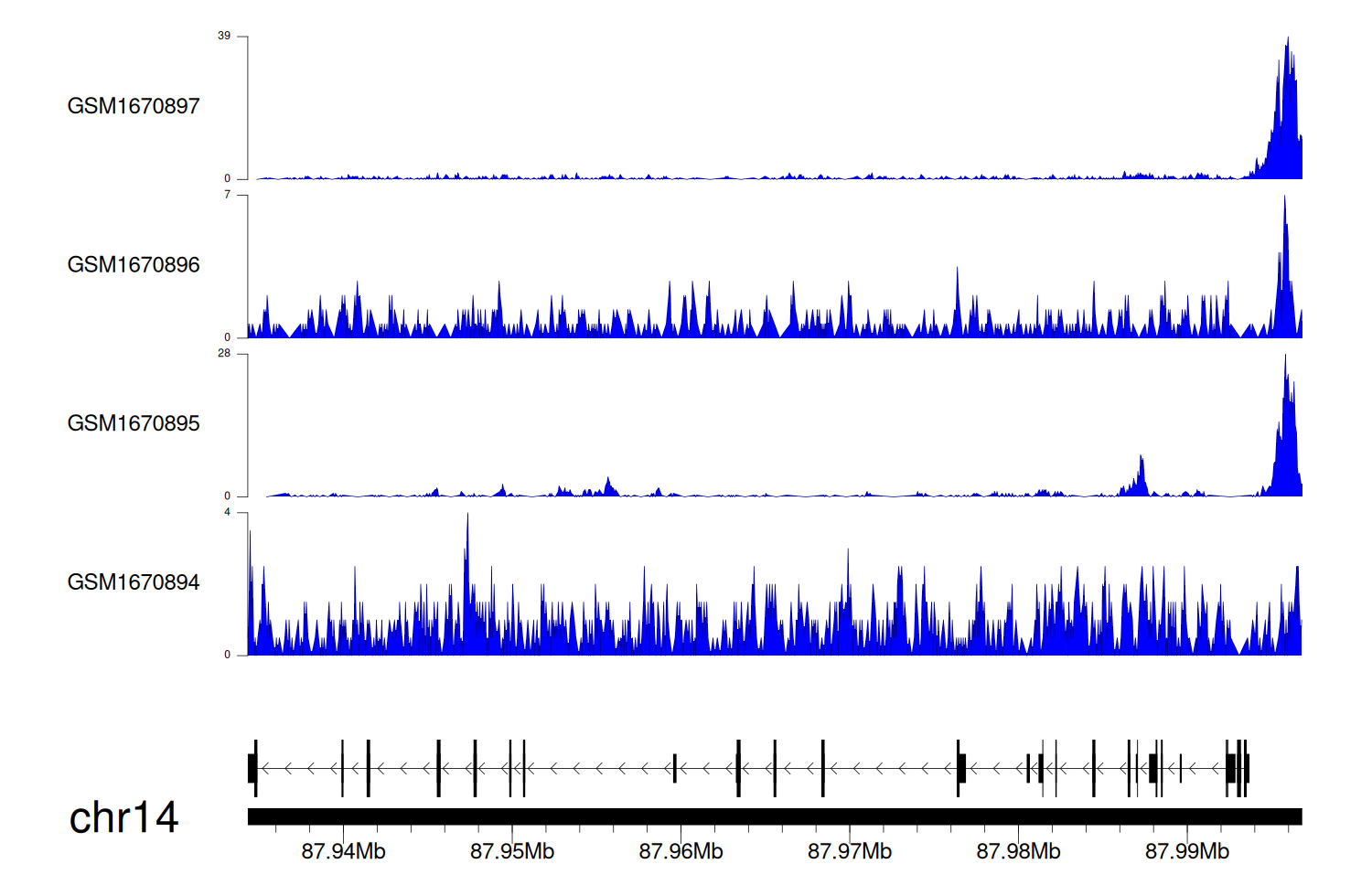Click the y-axis maximum value 4
Image resolution: width=1372 pixels, height=896 pixels.
[228, 512]
